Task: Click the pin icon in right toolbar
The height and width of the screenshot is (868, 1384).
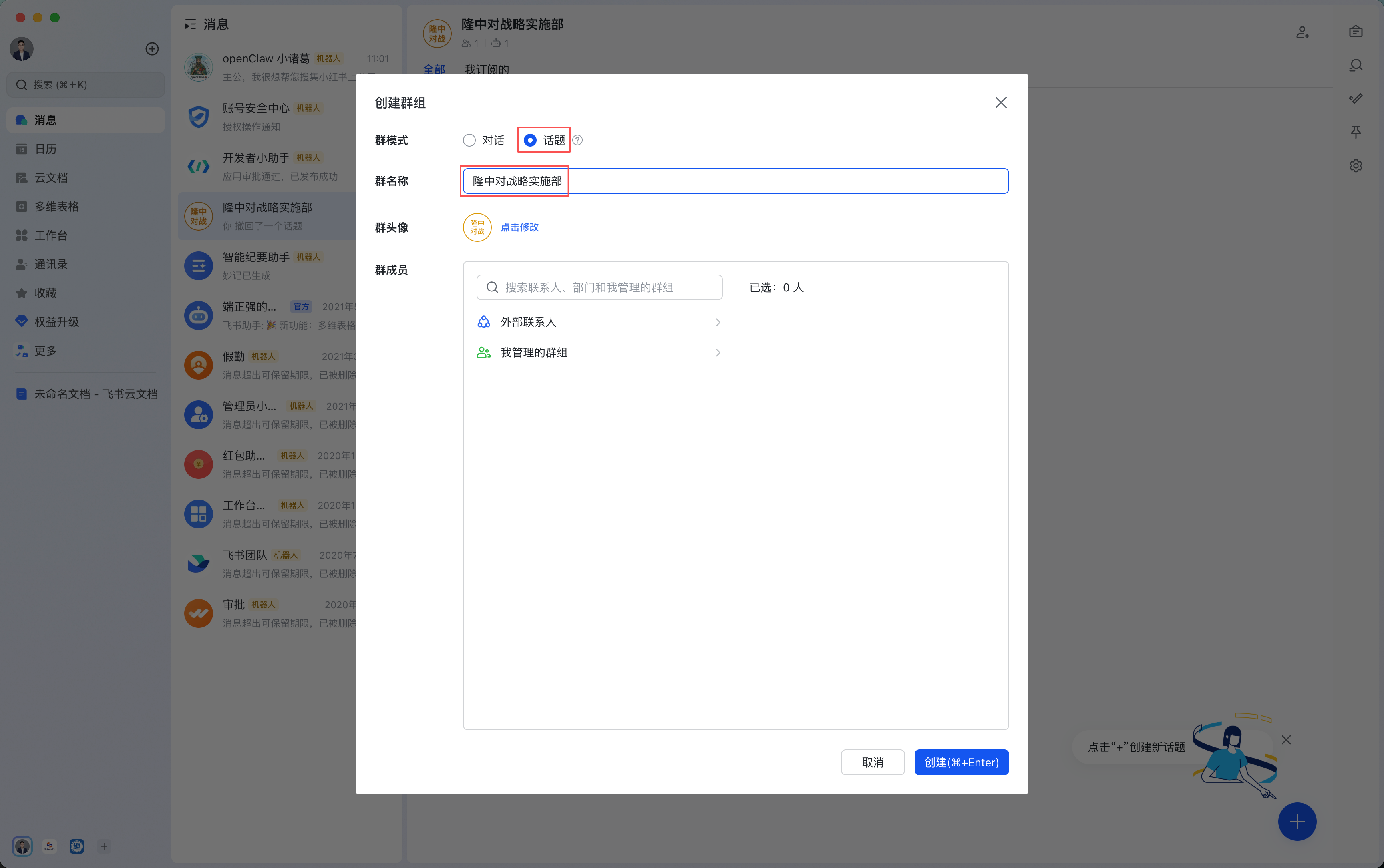Action: (1355, 132)
